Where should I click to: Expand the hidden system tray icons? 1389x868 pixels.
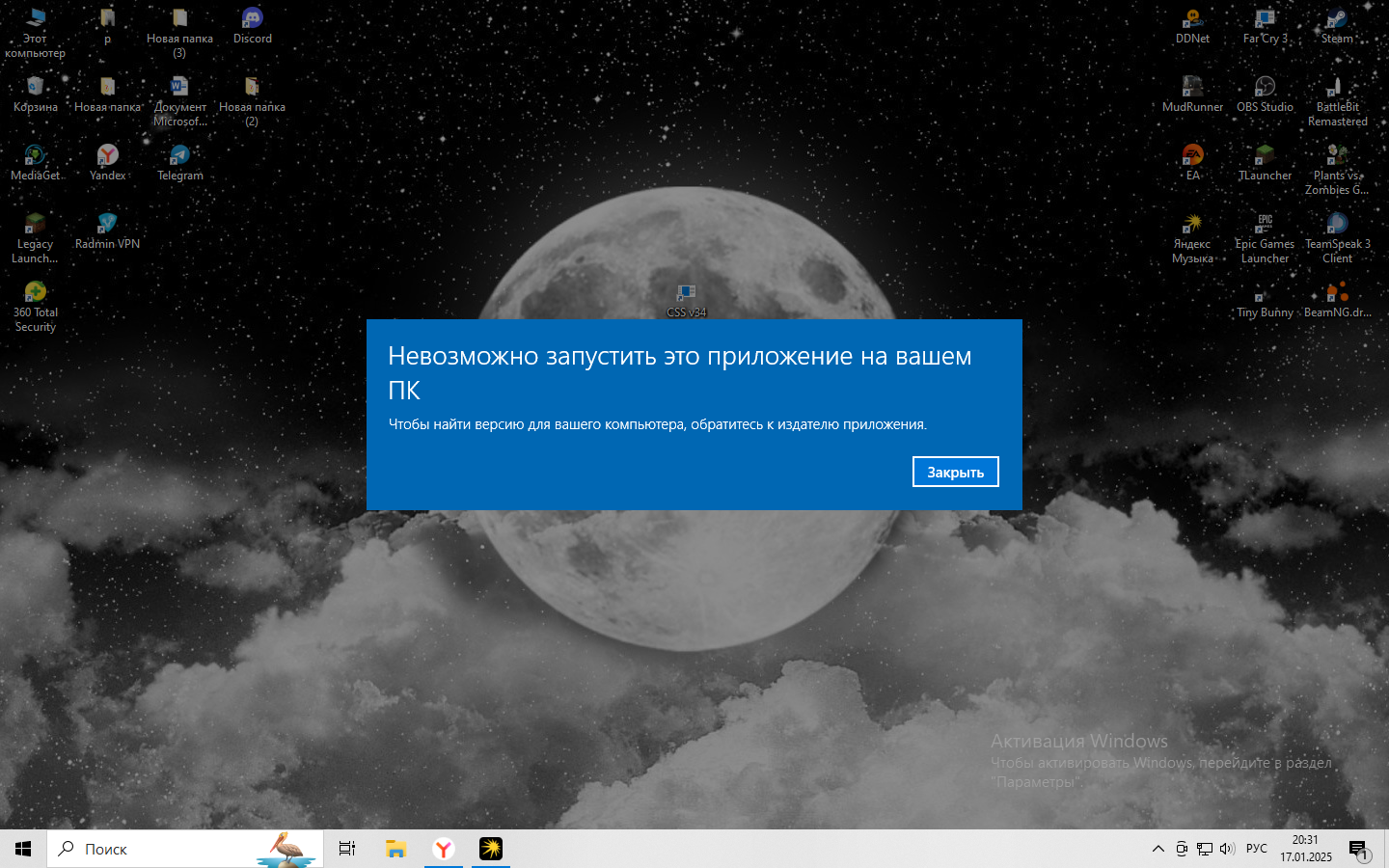tap(1157, 849)
